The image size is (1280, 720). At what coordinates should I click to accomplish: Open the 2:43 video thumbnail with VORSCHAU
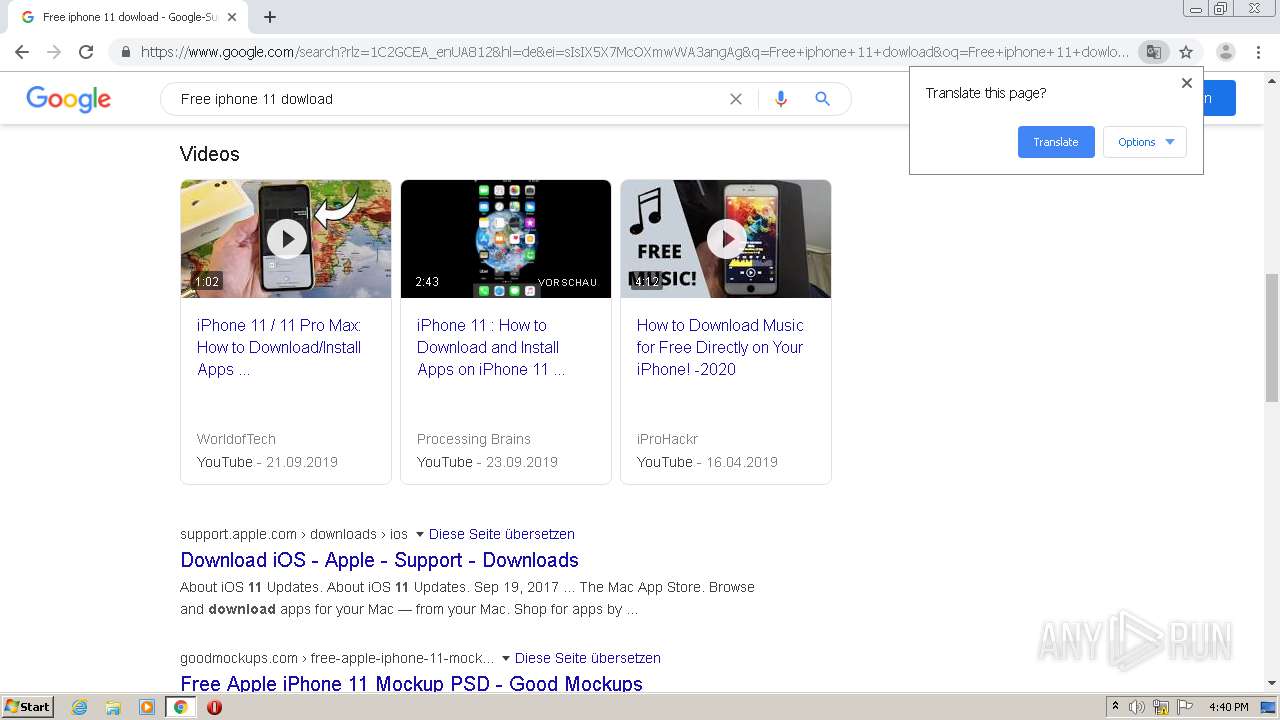point(506,239)
